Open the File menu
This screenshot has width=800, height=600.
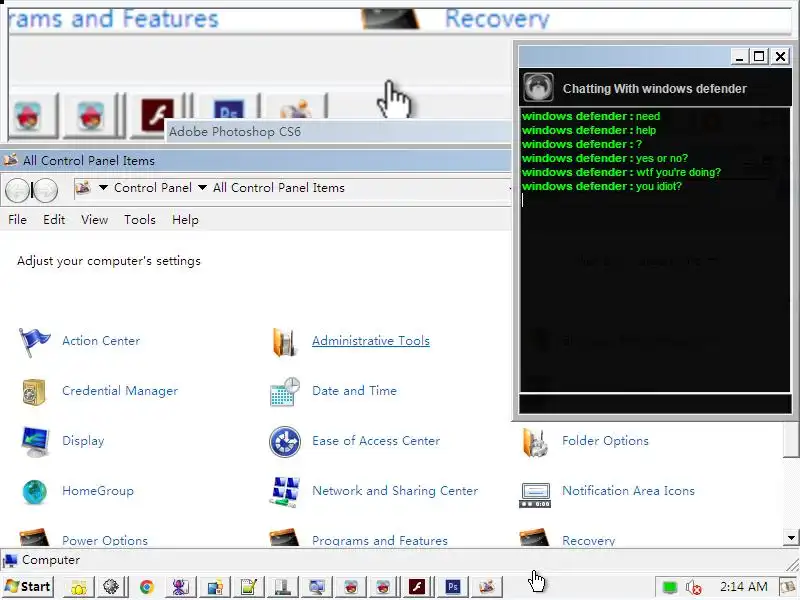click(x=17, y=220)
